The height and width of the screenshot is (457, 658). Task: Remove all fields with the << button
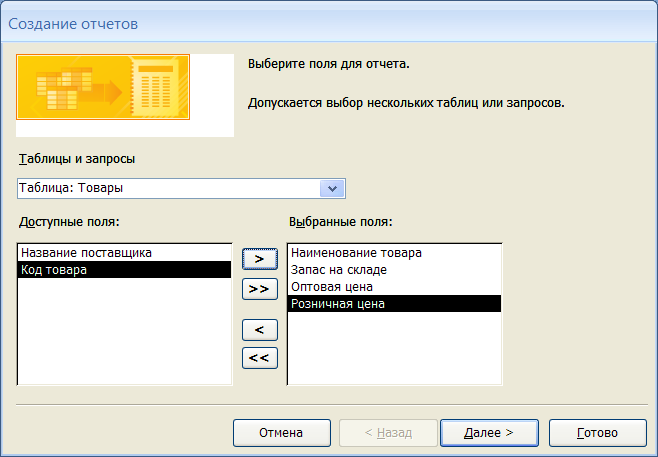coord(260,358)
